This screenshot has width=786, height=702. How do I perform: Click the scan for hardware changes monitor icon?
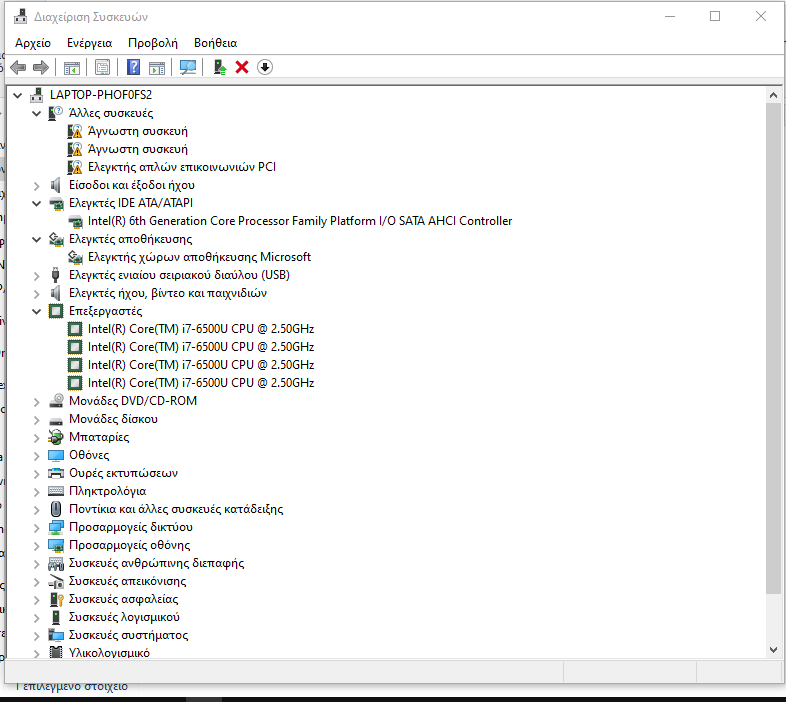(x=188, y=67)
